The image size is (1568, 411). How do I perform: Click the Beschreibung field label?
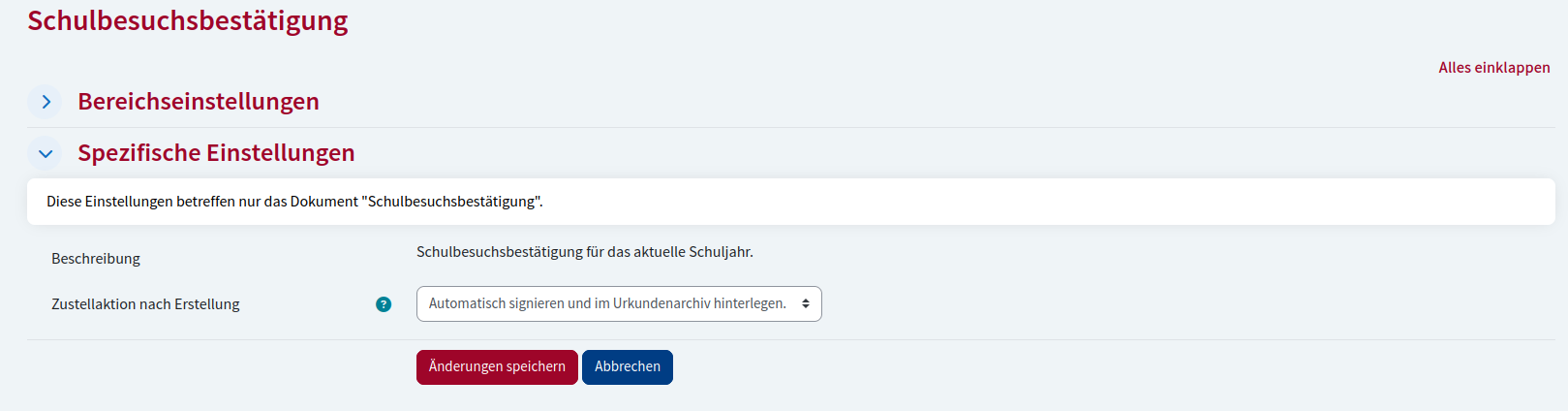96,259
